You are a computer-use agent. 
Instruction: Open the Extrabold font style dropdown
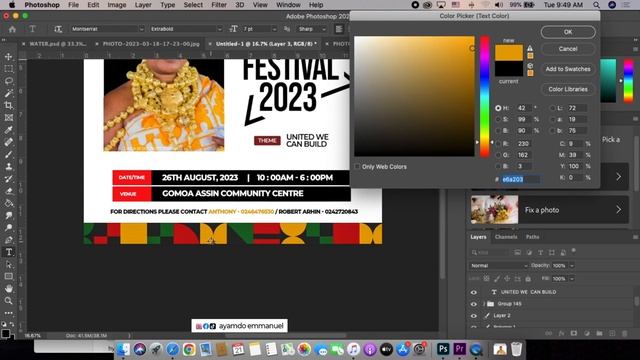click(220, 29)
